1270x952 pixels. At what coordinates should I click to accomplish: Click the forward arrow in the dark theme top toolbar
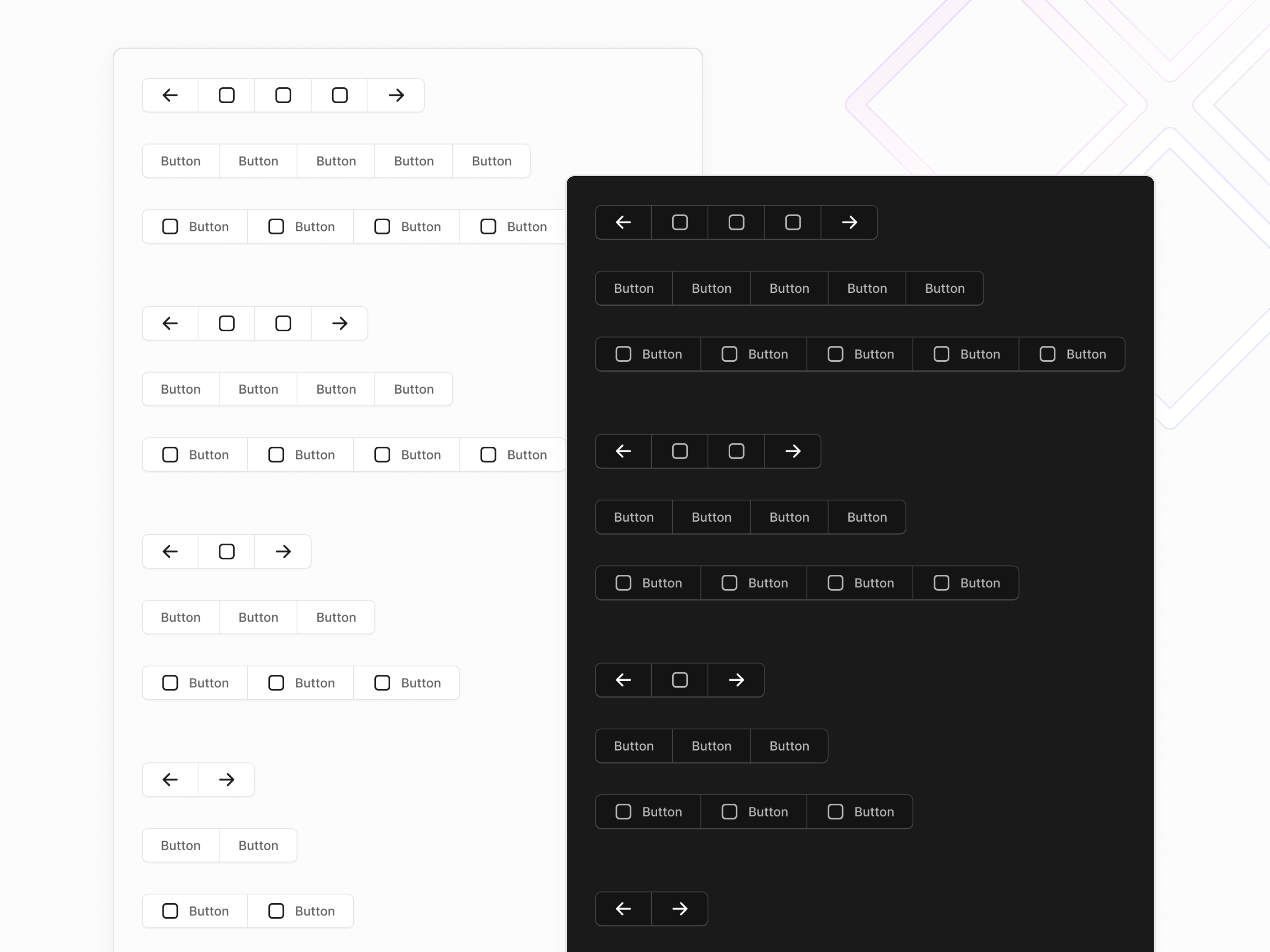[849, 222]
